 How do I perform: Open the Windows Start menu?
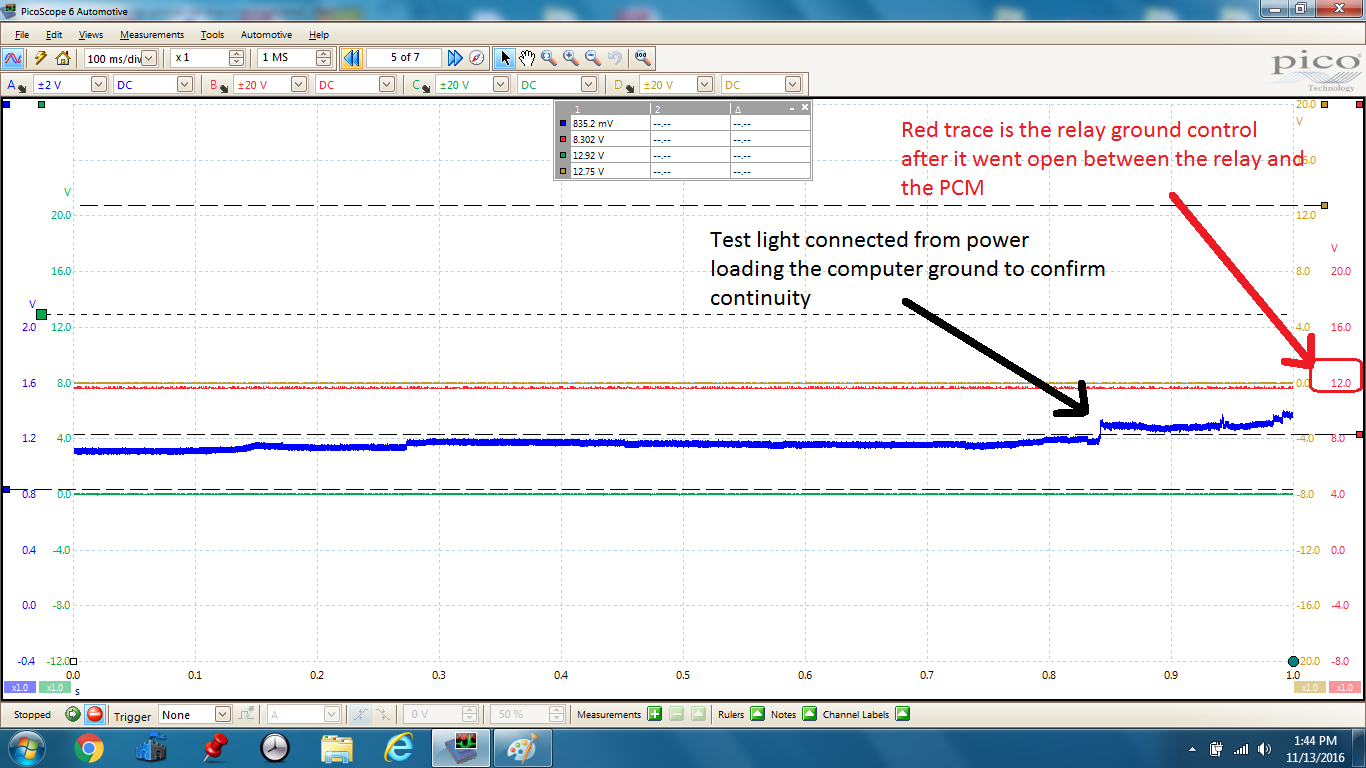pos(27,748)
